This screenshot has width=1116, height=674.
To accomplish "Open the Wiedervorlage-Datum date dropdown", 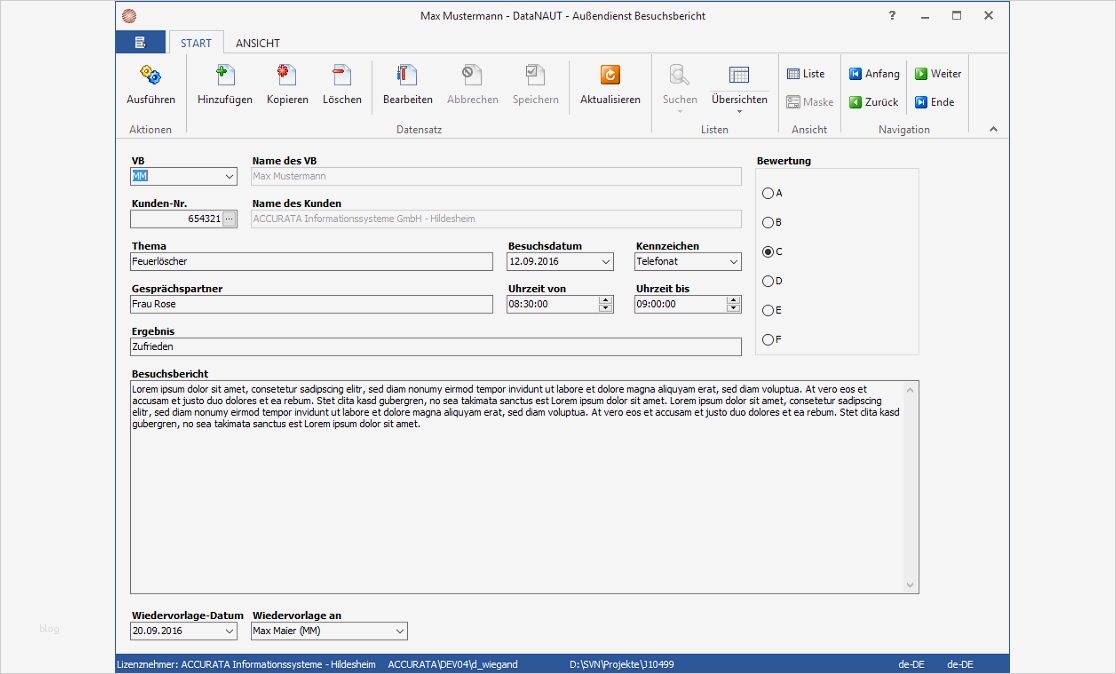I will point(229,631).
